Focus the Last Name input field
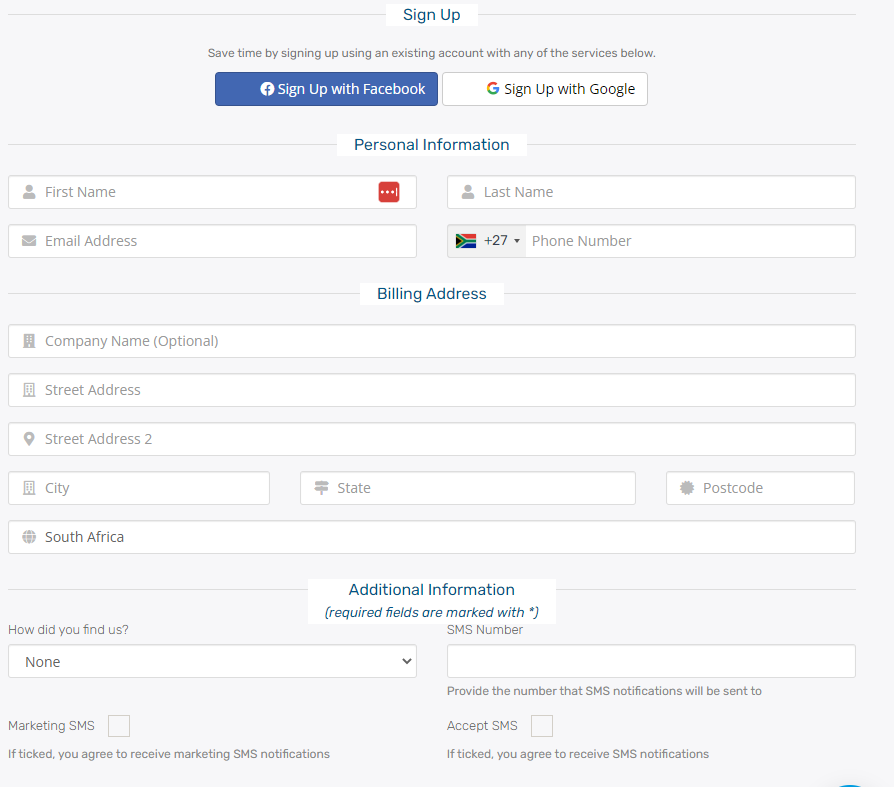The image size is (894, 787). click(x=651, y=192)
